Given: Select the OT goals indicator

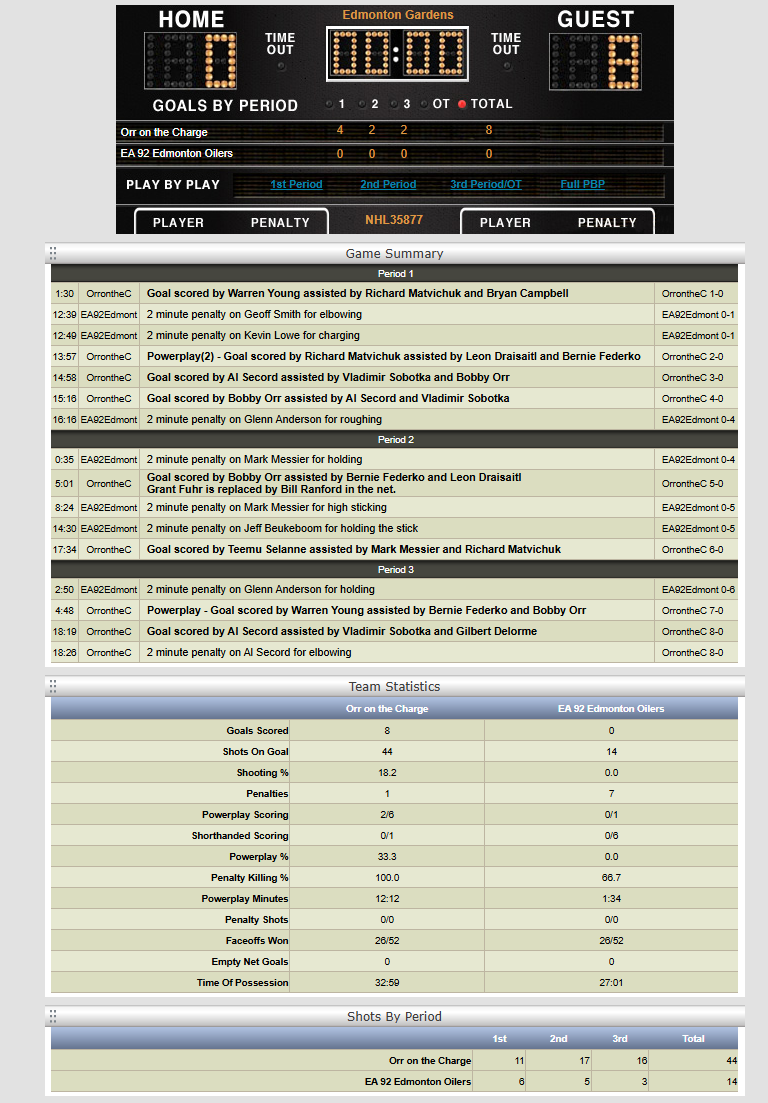Looking at the screenshot, I should (424, 104).
